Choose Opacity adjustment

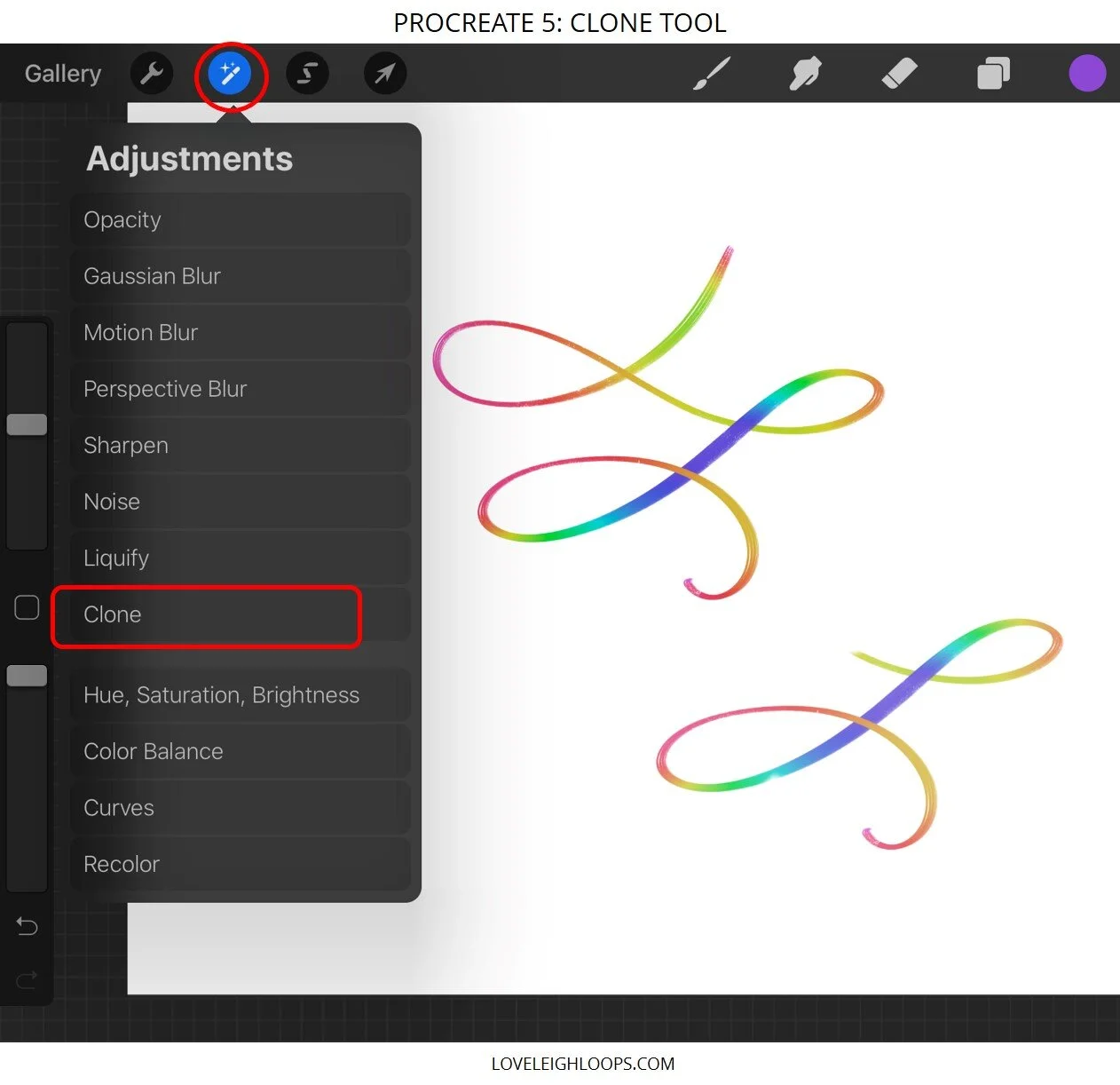coord(241,219)
